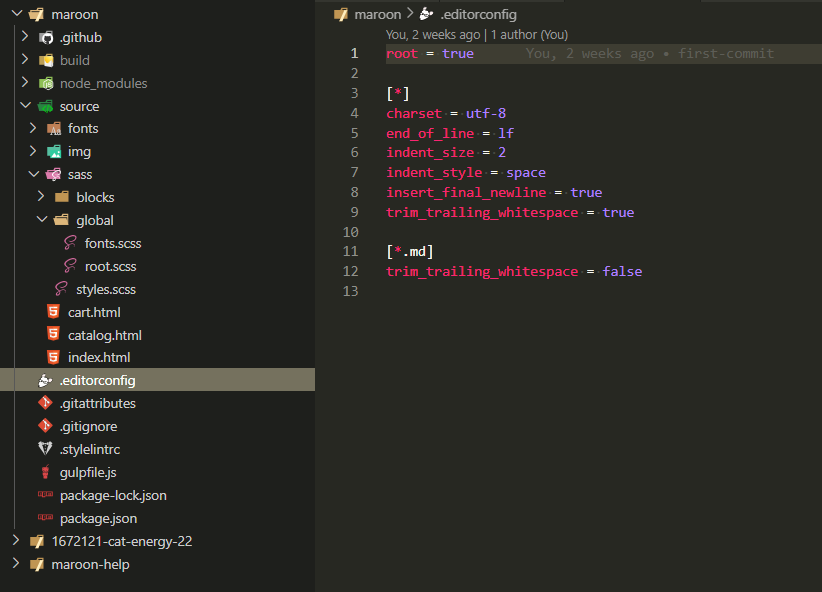
Task: Click the 'false' value on line 12
Action: 622,271
